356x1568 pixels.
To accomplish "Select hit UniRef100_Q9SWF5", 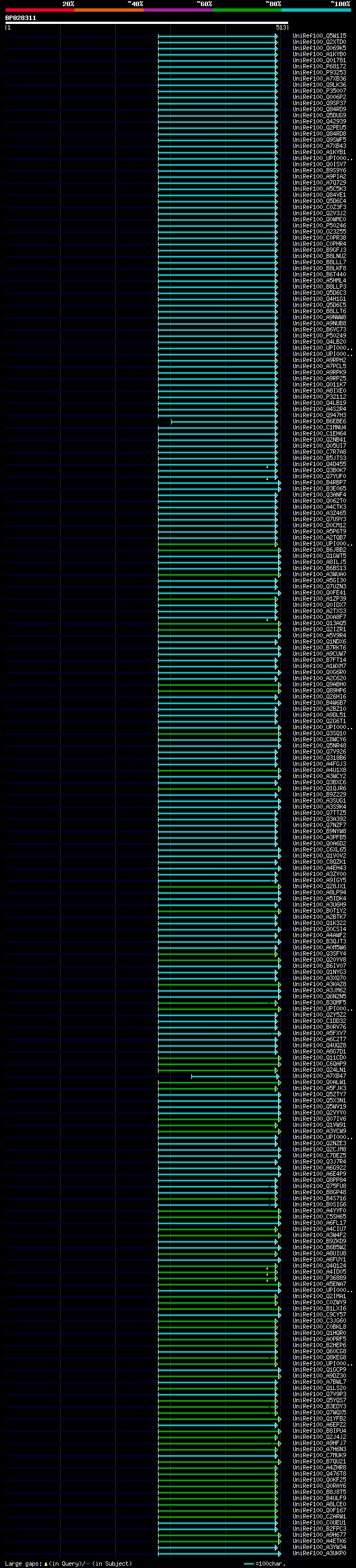I will (319, 140).
